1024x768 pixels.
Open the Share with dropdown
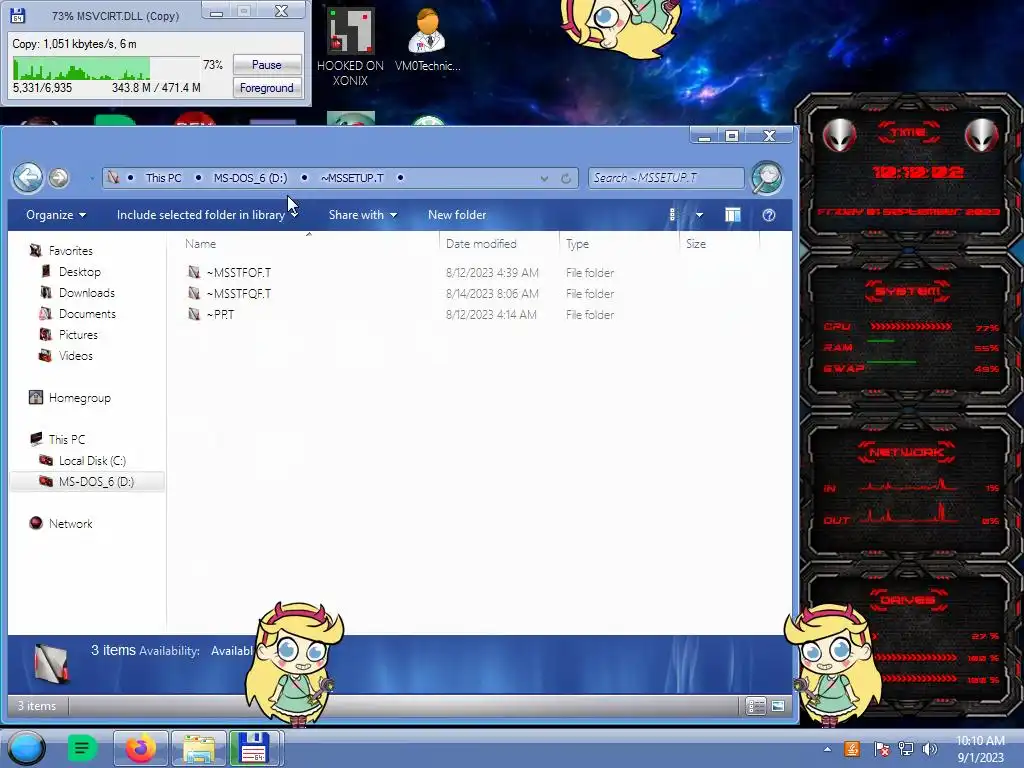click(362, 215)
